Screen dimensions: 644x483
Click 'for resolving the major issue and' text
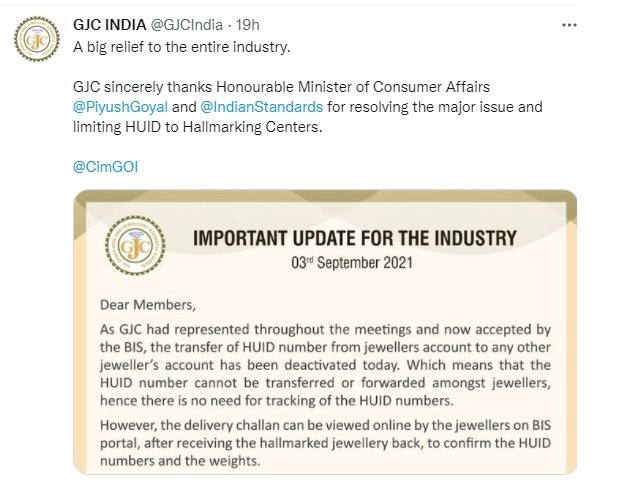(435, 107)
